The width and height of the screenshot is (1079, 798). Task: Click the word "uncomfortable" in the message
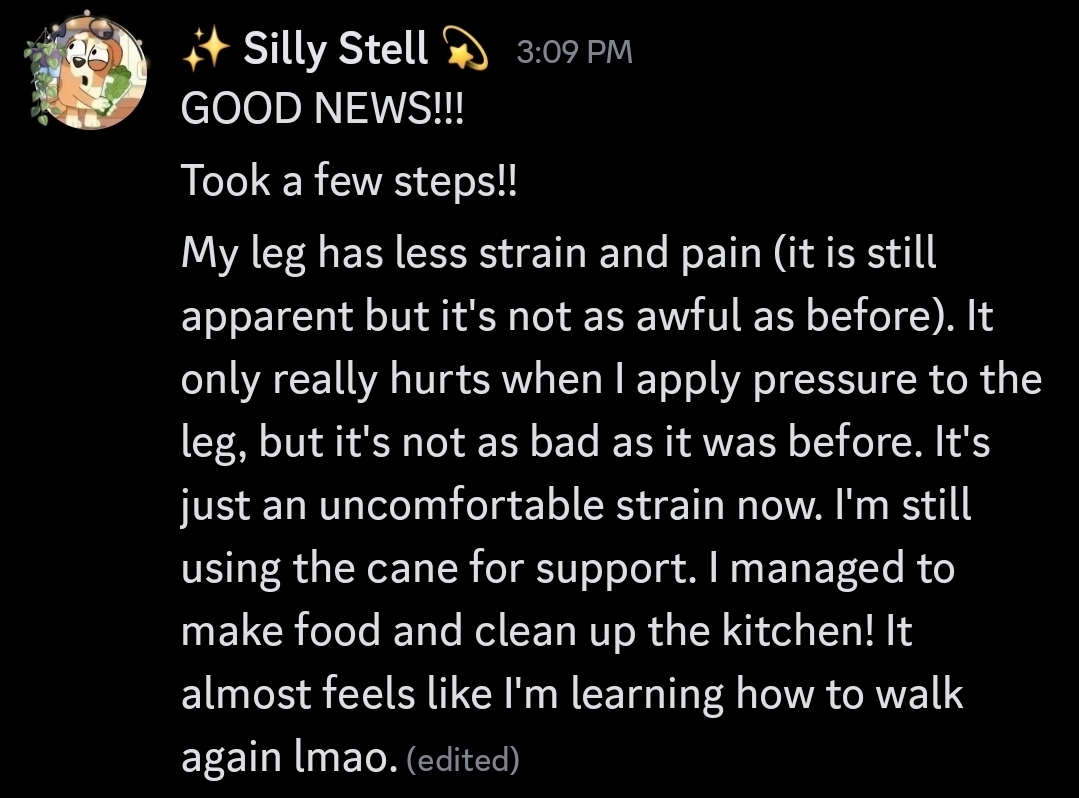tap(461, 506)
